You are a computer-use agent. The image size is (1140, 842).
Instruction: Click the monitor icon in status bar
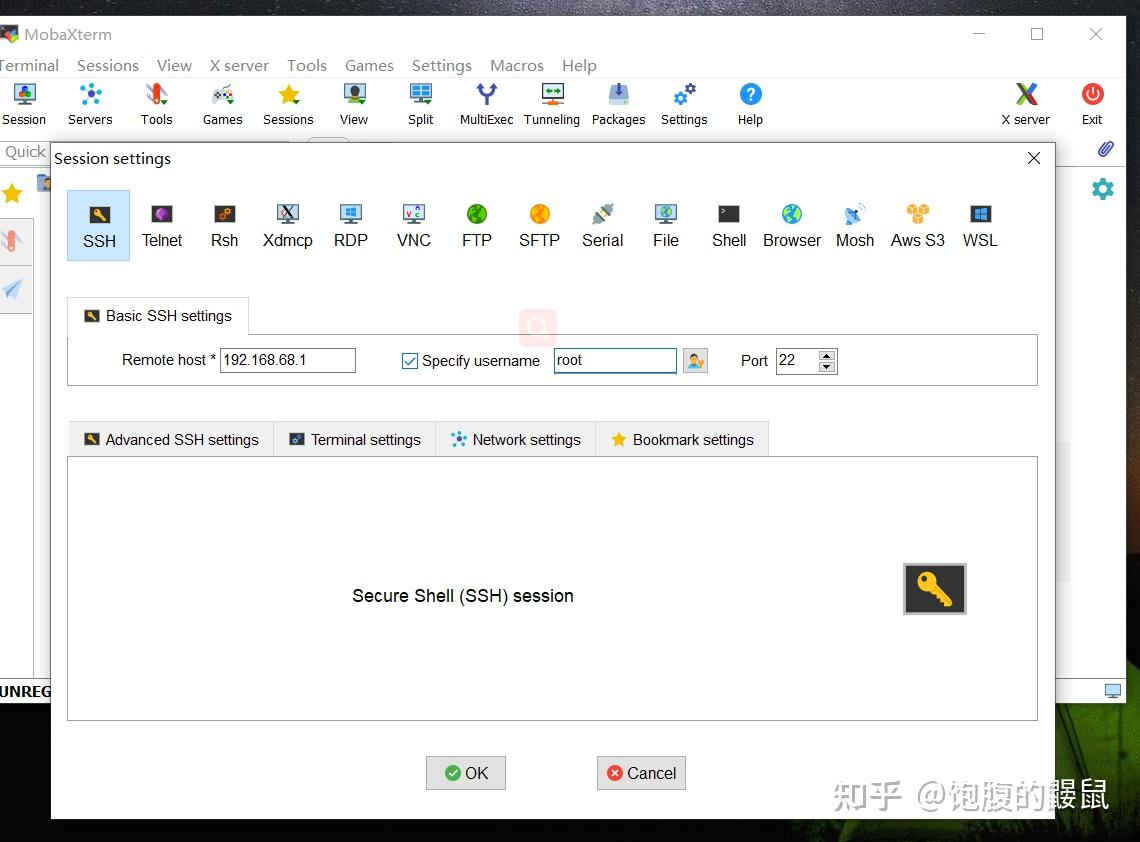1112,691
